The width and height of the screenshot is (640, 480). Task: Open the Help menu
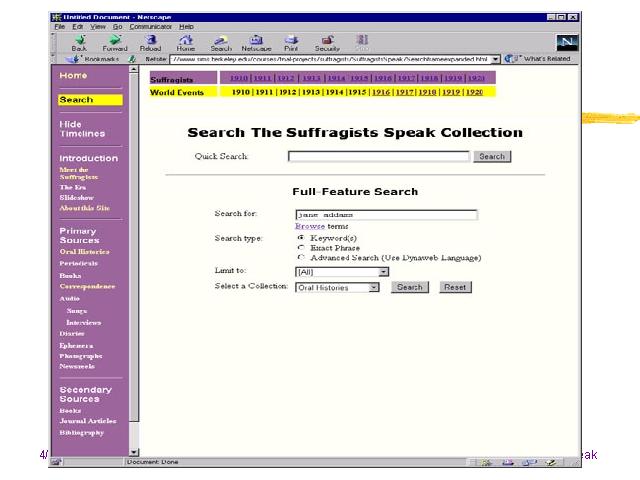point(186,27)
